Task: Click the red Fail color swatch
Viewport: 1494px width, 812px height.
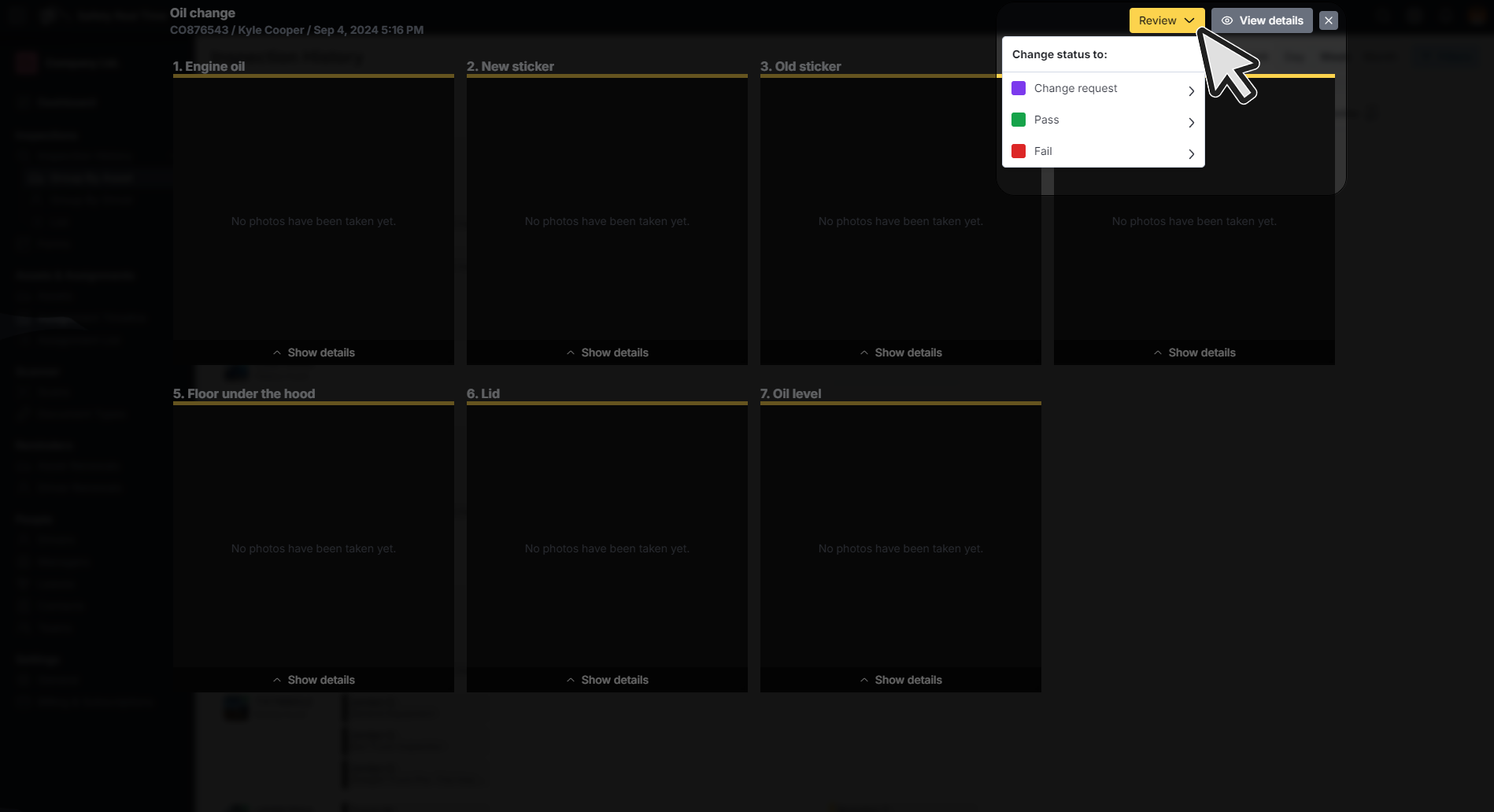Action: [x=1019, y=151]
